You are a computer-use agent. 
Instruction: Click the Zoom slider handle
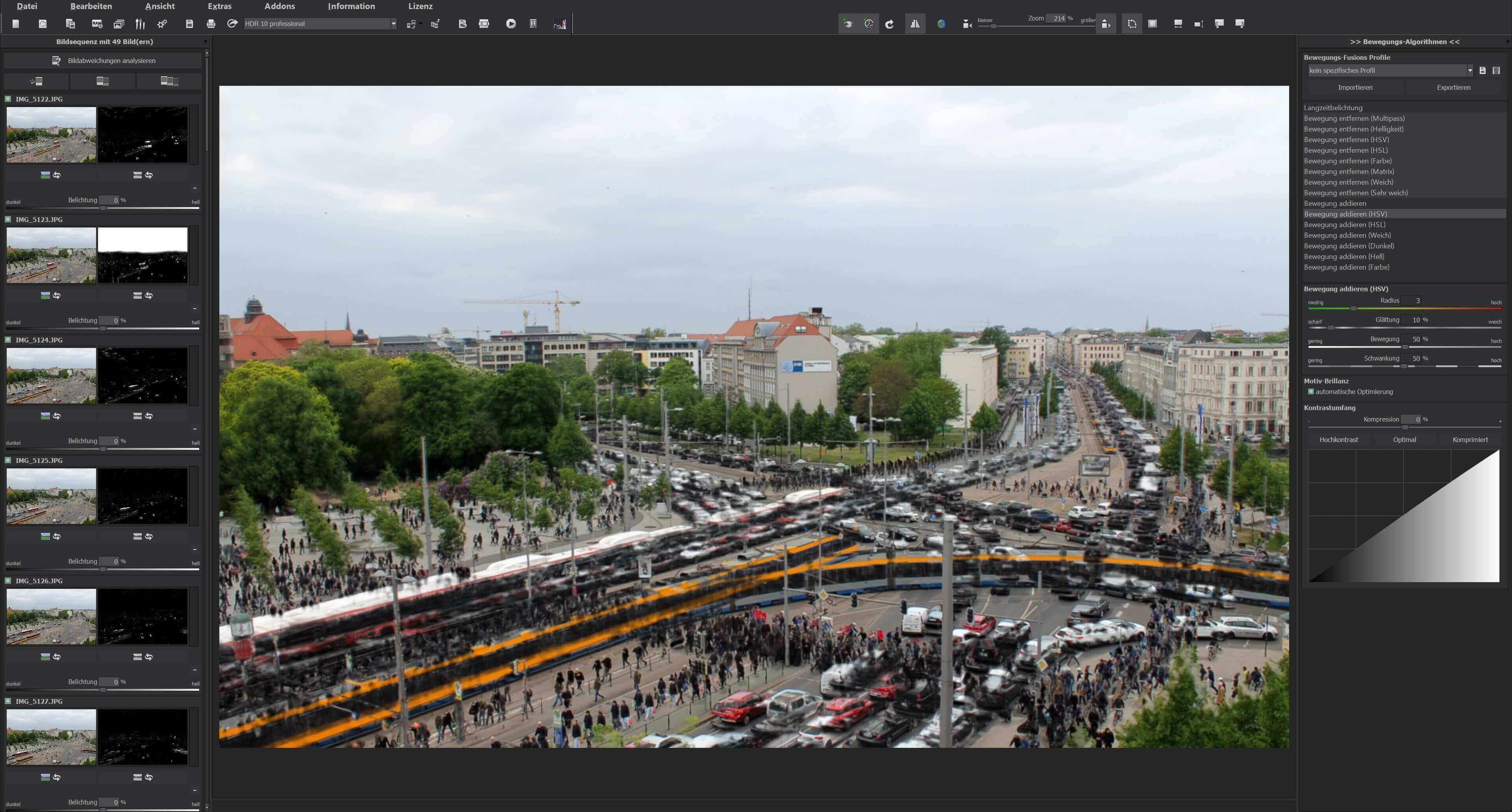point(993,26)
